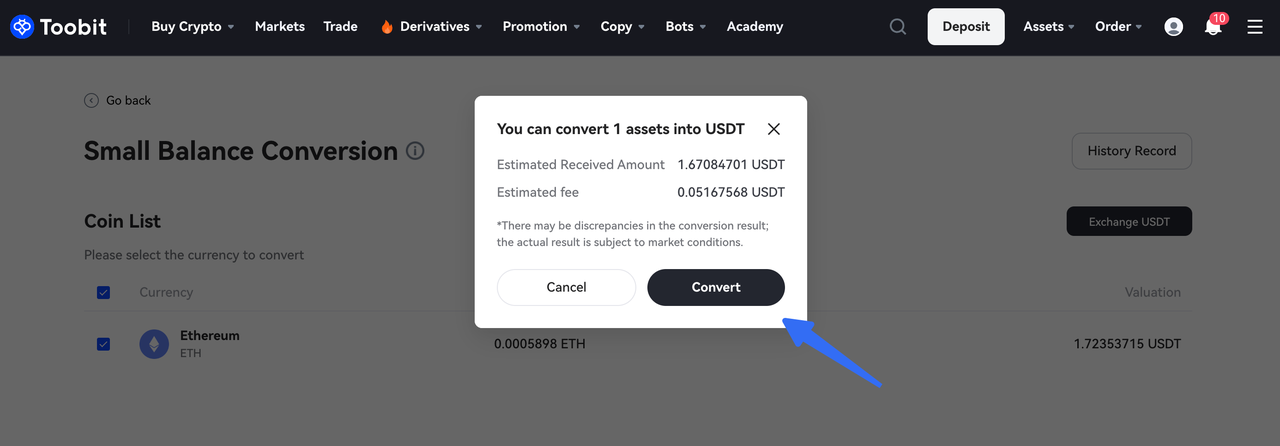The image size is (1280, 446).
Task: Open the History Record button
Action: [x=1132, y=151]
